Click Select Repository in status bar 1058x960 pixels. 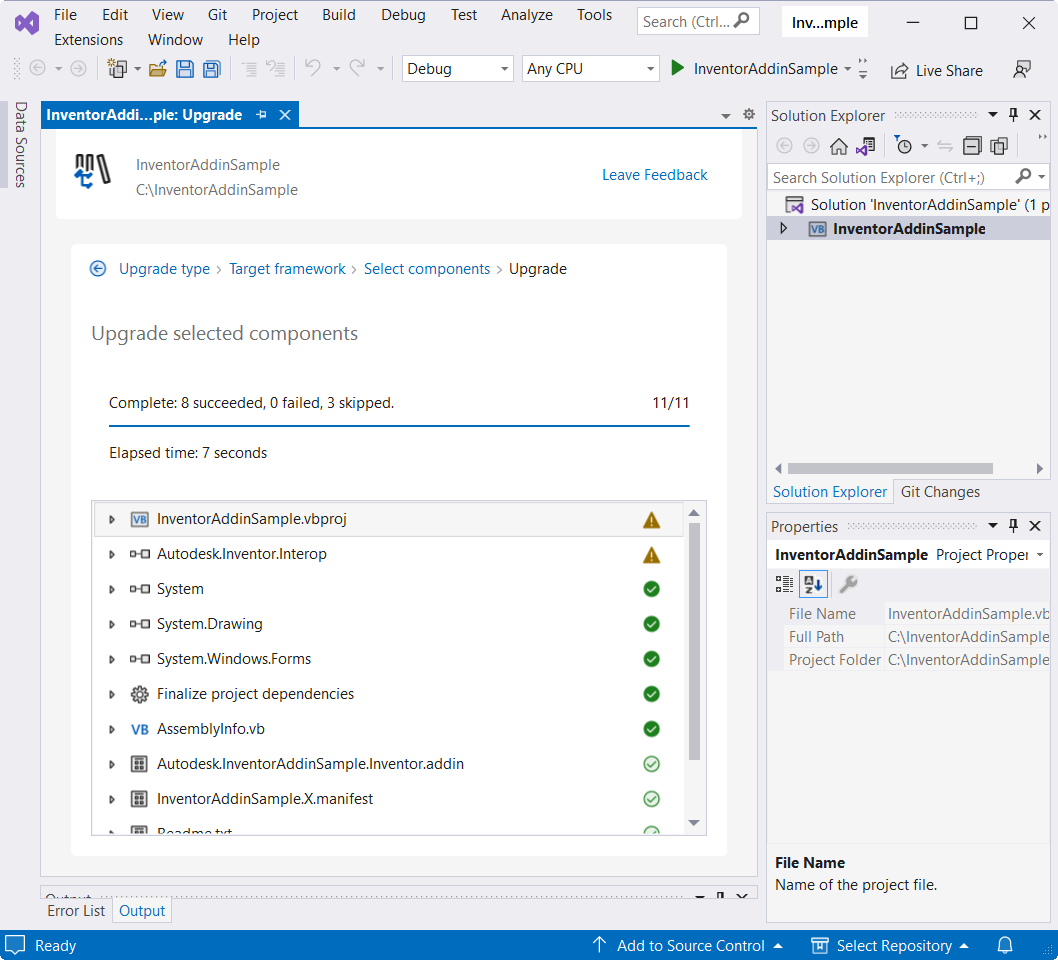click(x=889, y=945)
